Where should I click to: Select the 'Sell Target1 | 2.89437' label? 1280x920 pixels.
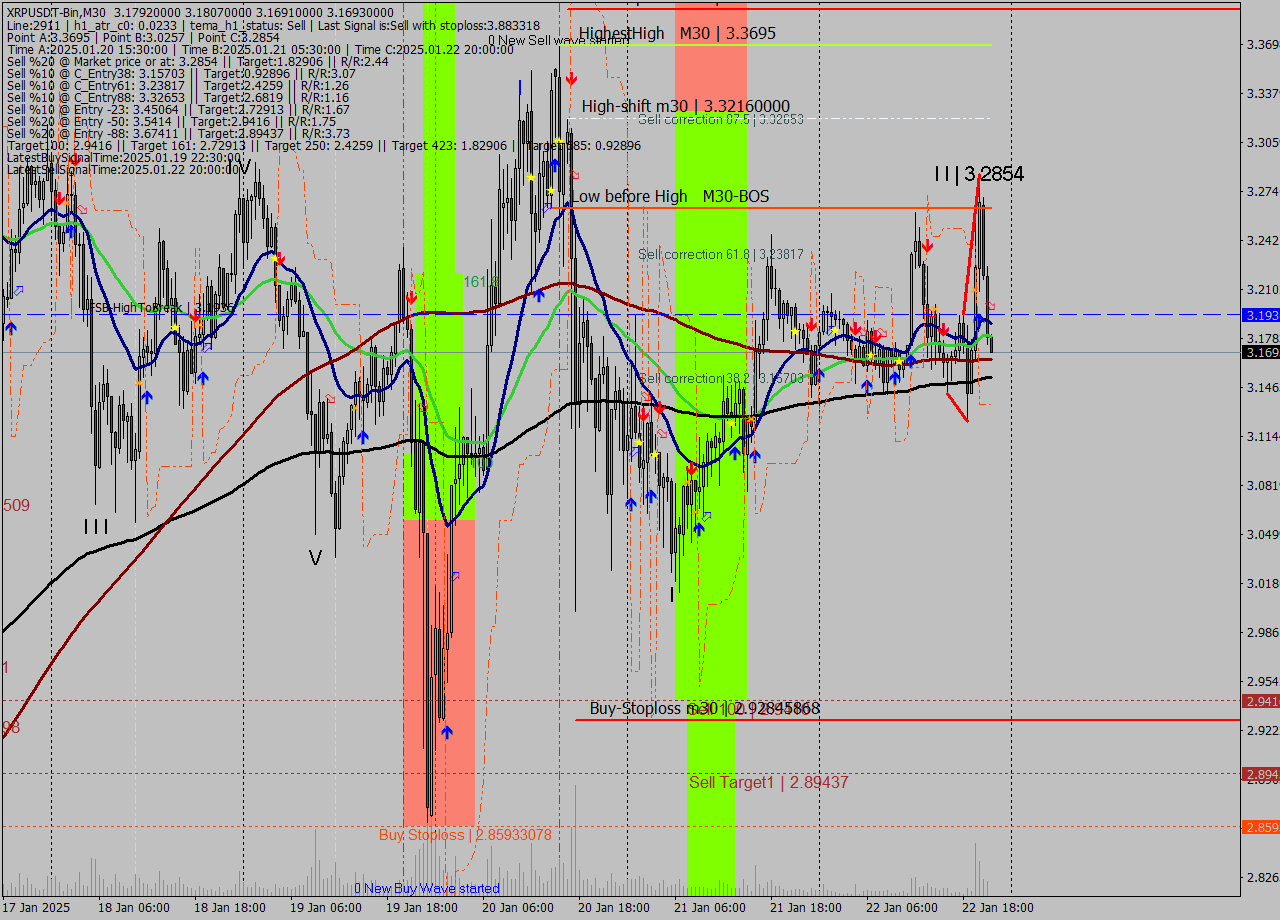tap(768, 782)
